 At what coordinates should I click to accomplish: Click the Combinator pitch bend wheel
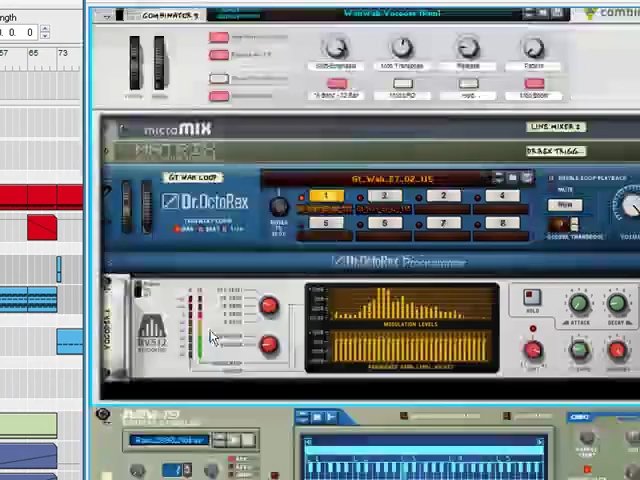coord(134,62)
